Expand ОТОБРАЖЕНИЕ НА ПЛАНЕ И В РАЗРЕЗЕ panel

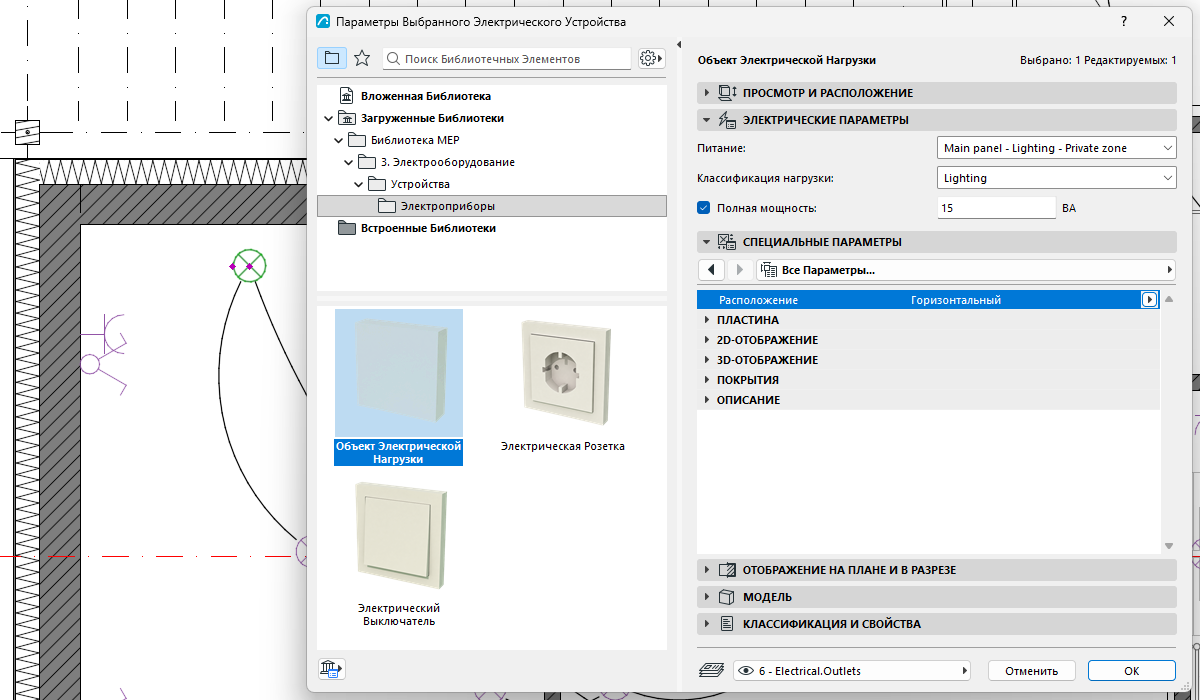pyautogui.click(x=937, y=570)
